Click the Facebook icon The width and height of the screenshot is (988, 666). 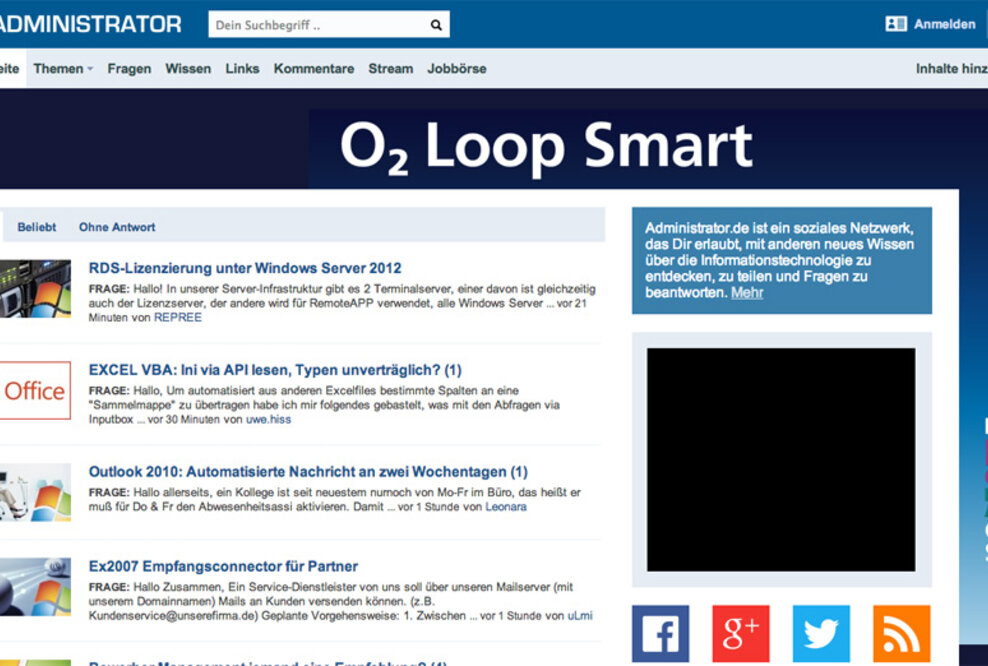pos(662,632)
